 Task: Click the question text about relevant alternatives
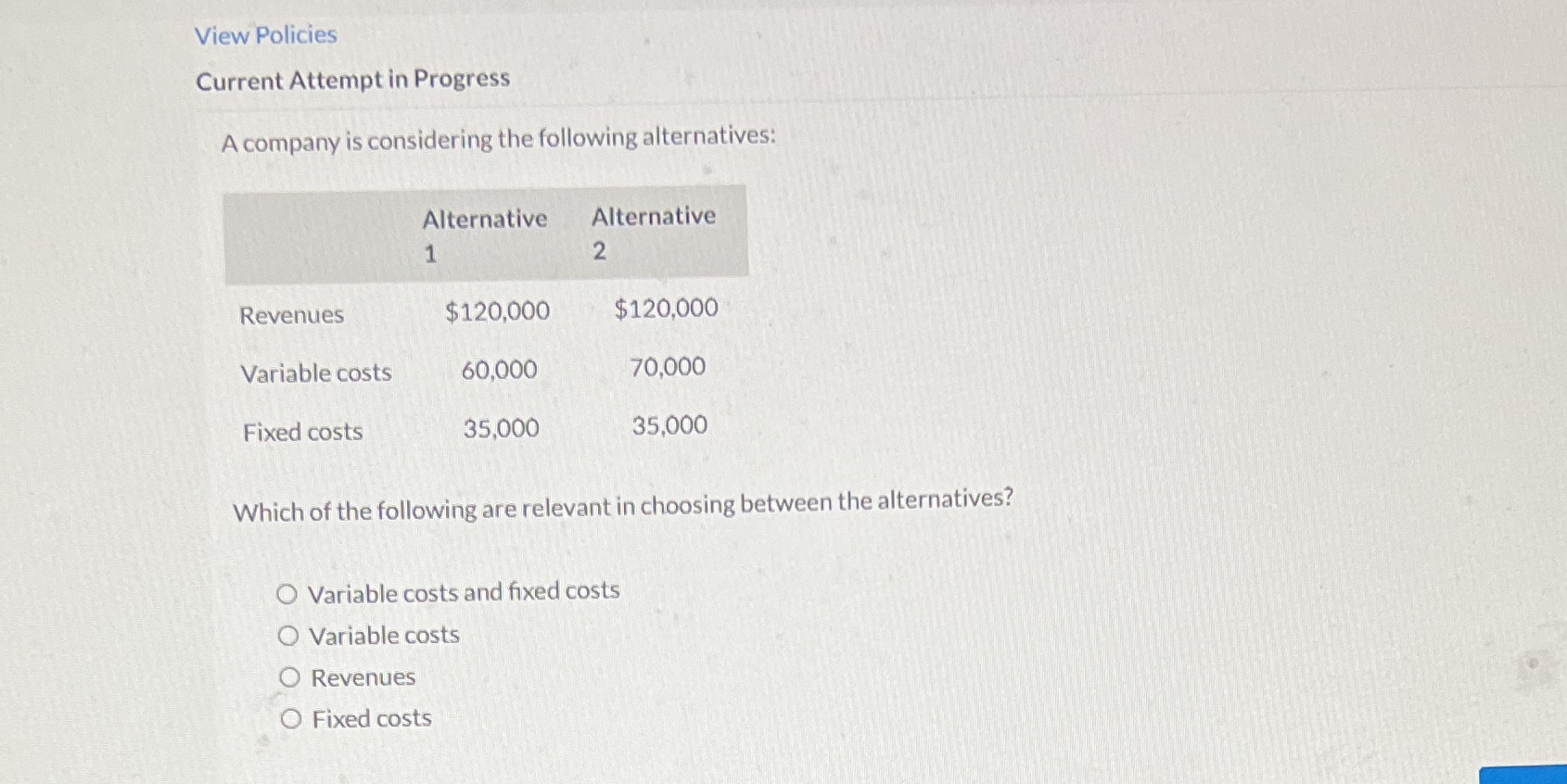click(x=623, y=505)
